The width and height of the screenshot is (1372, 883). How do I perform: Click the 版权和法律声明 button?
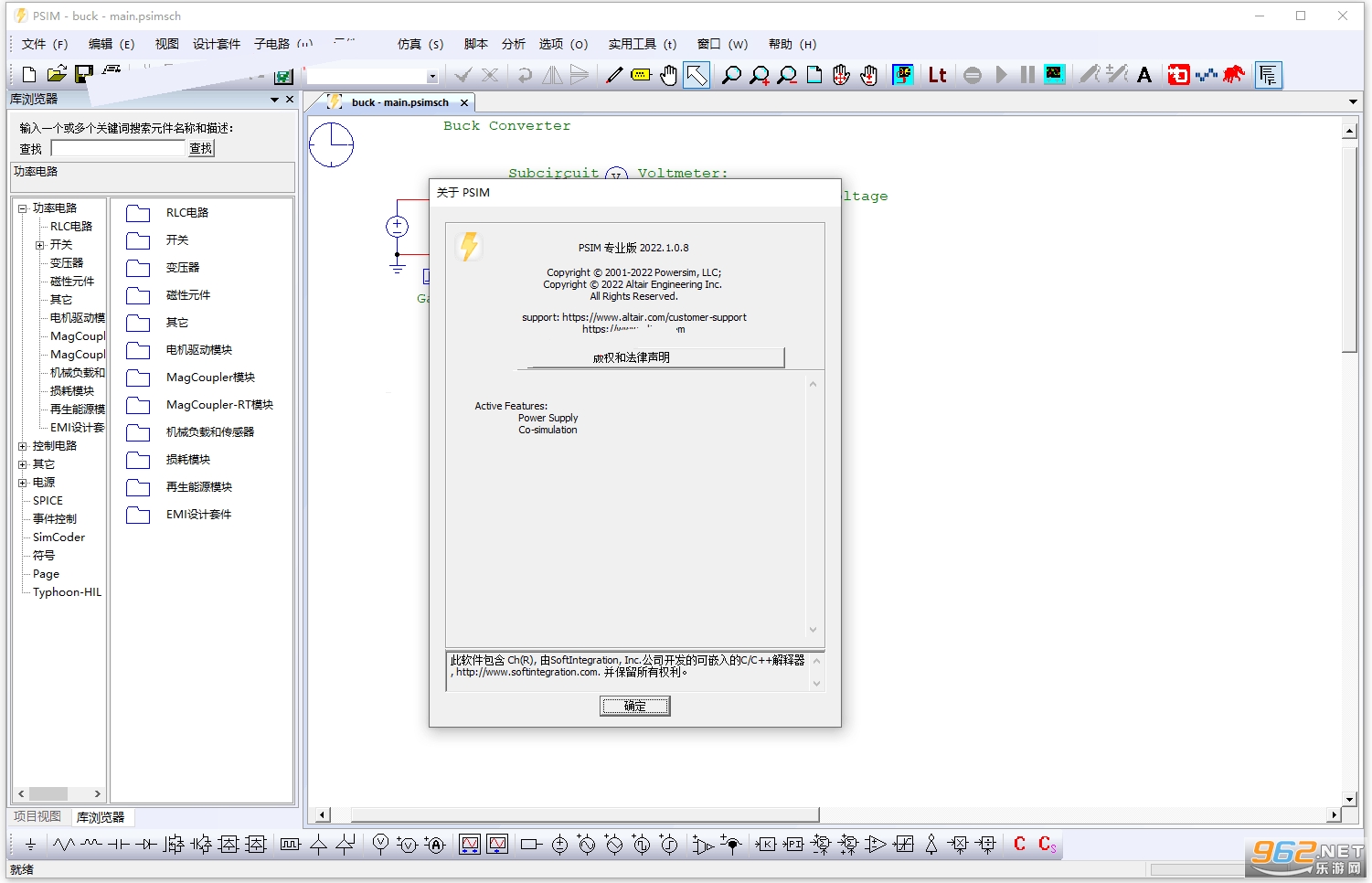click(x=650, y=357)
